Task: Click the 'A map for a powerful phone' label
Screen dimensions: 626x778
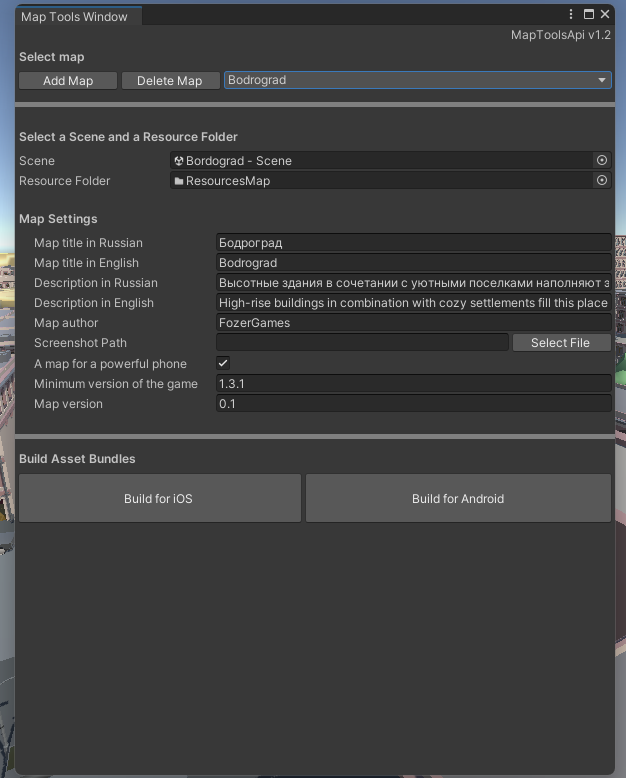Action: click(110, 364)
